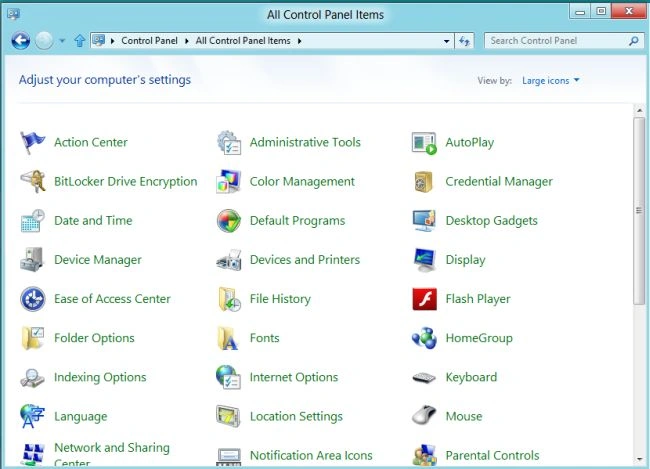Open the File History text link
This screenshot has height=469, width=650.
280,299
